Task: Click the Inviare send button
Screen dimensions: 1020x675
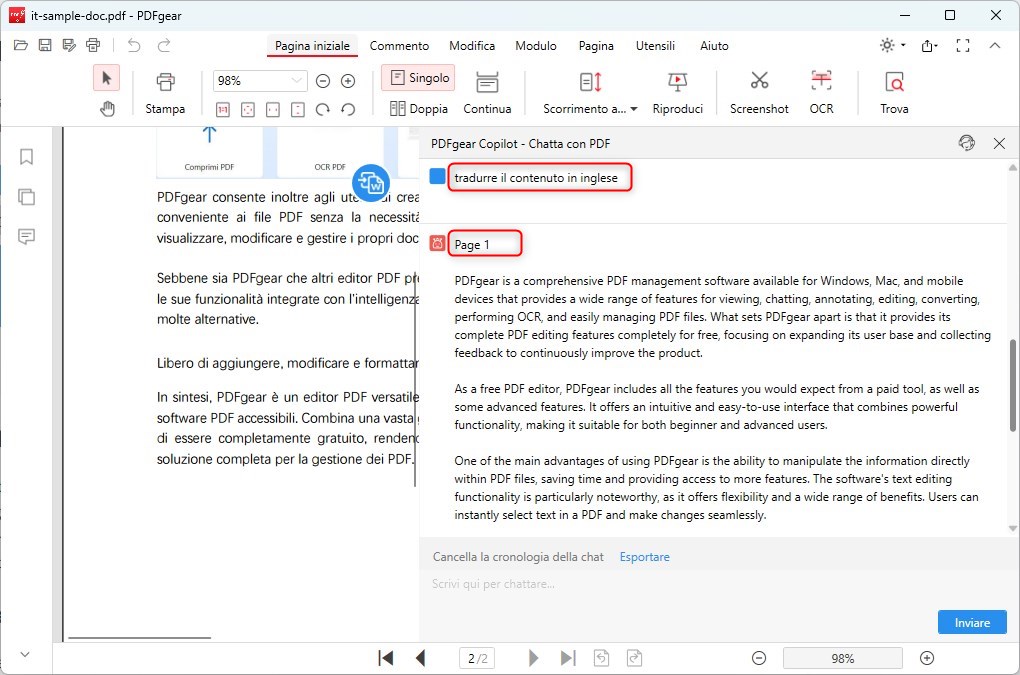Action: 972,622
